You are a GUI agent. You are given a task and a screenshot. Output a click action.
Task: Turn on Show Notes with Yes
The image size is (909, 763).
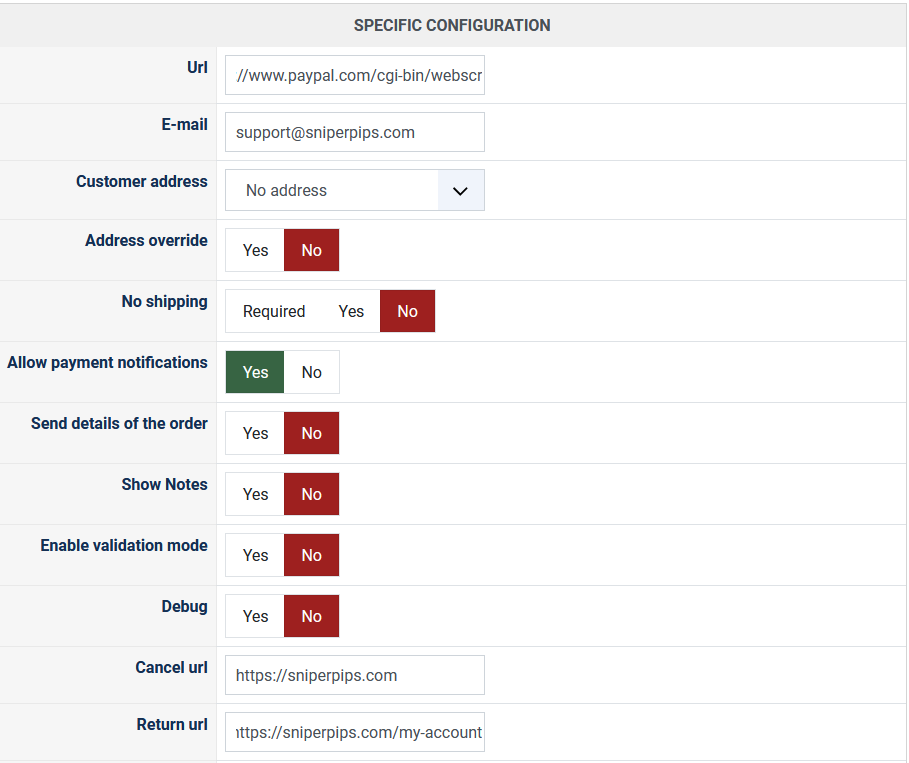255,494
